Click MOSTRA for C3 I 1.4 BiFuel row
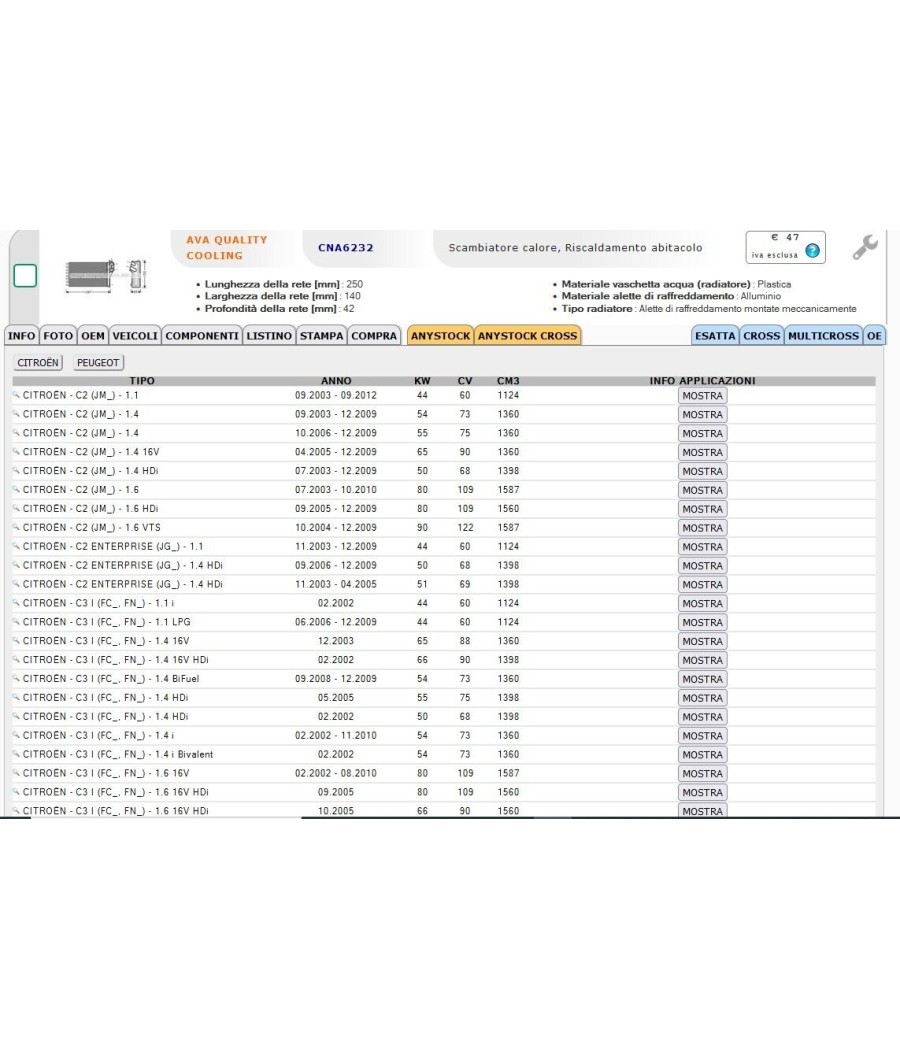 pyautogui.click(x=702, y=679)
